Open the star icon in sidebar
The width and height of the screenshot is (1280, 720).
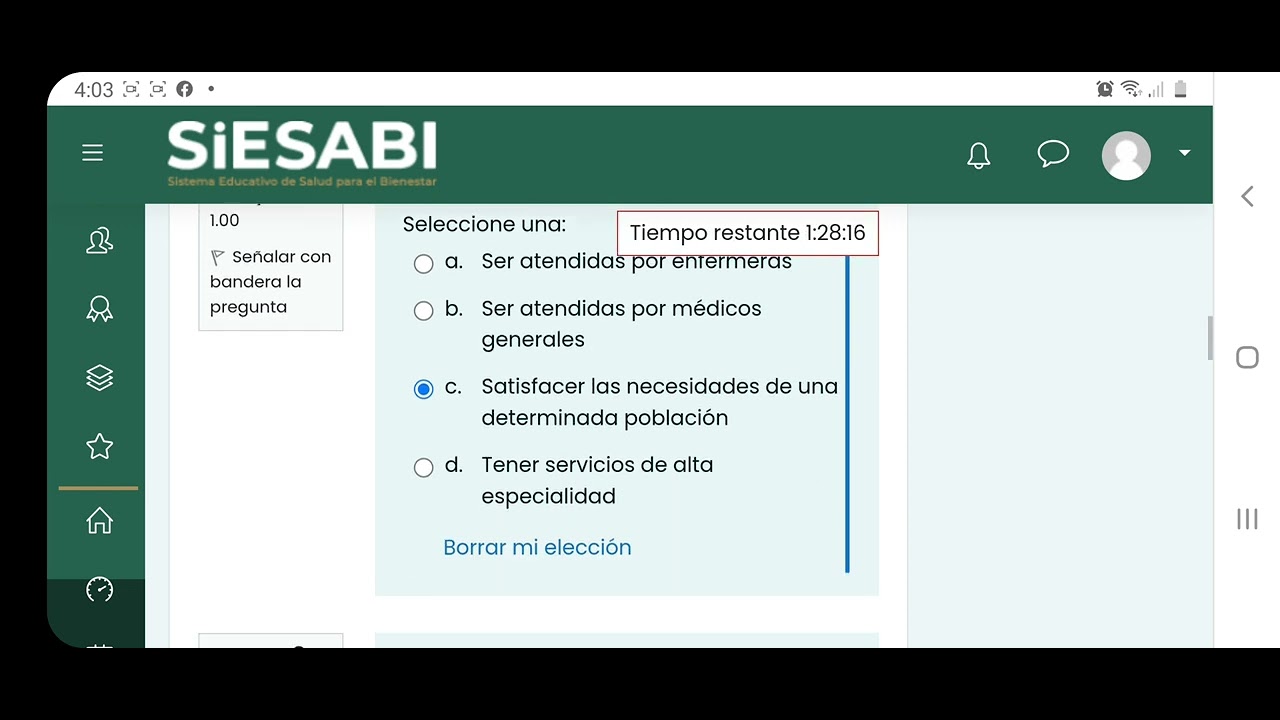(100, 446)
